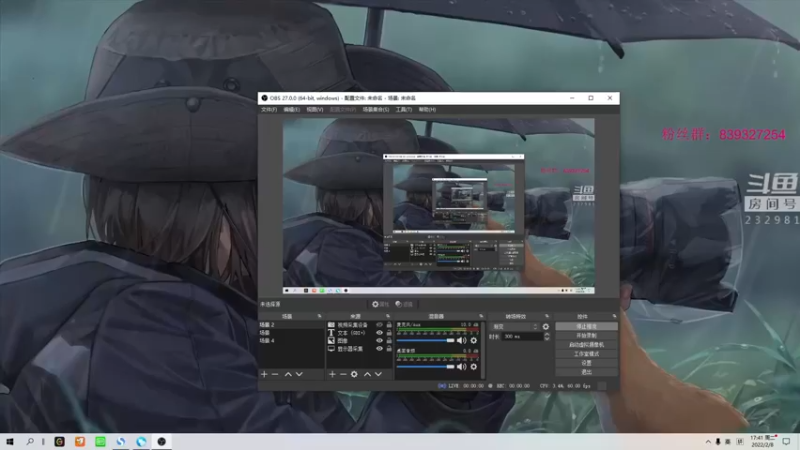
Task: Select scene '场景 2' in Scenes list
Action: click(291, 324)
